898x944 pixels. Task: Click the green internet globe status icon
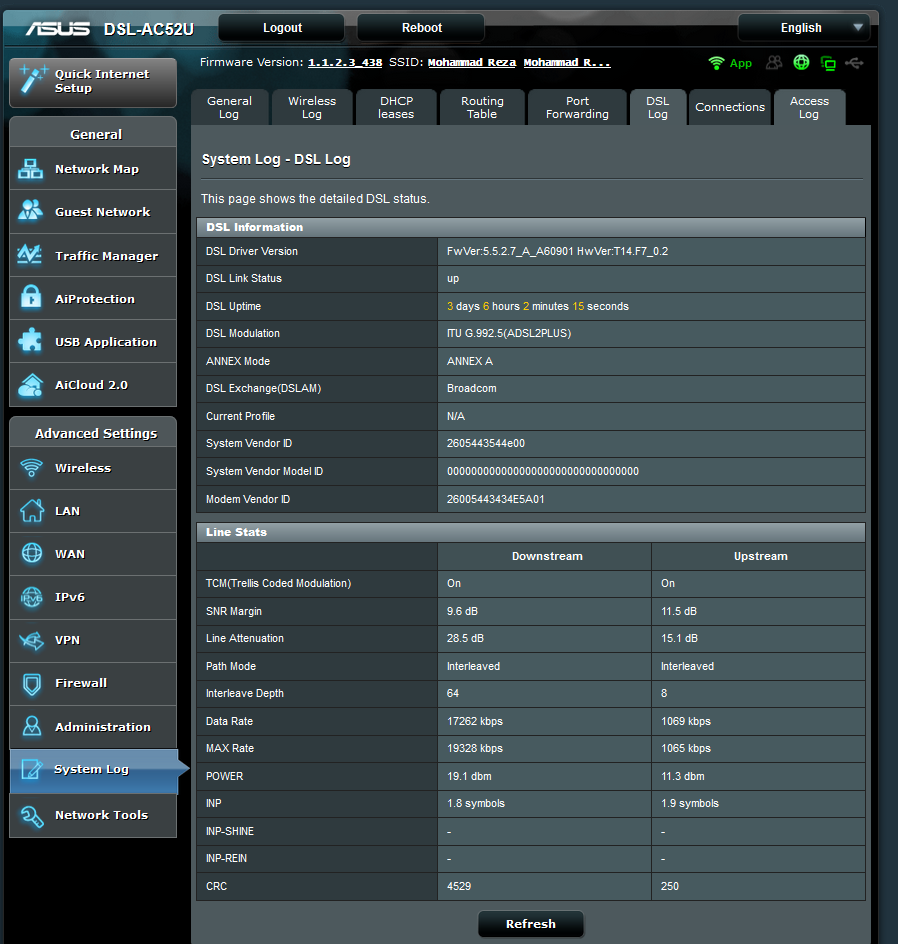pyautogui.click(x=801, y=62)
